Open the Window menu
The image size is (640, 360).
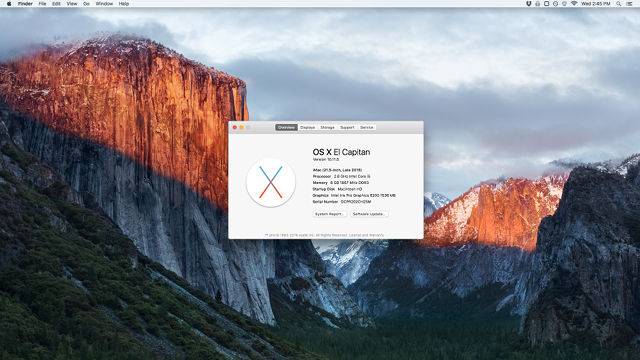(104, 4)
